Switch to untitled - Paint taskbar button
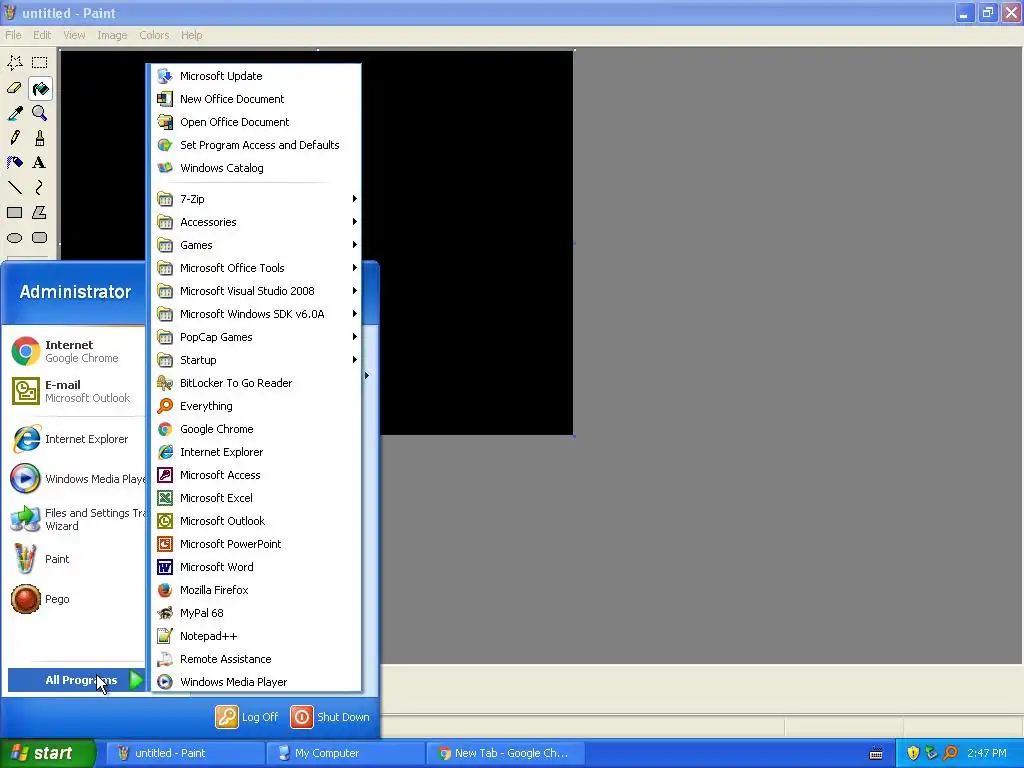 [x=185, y=753]
